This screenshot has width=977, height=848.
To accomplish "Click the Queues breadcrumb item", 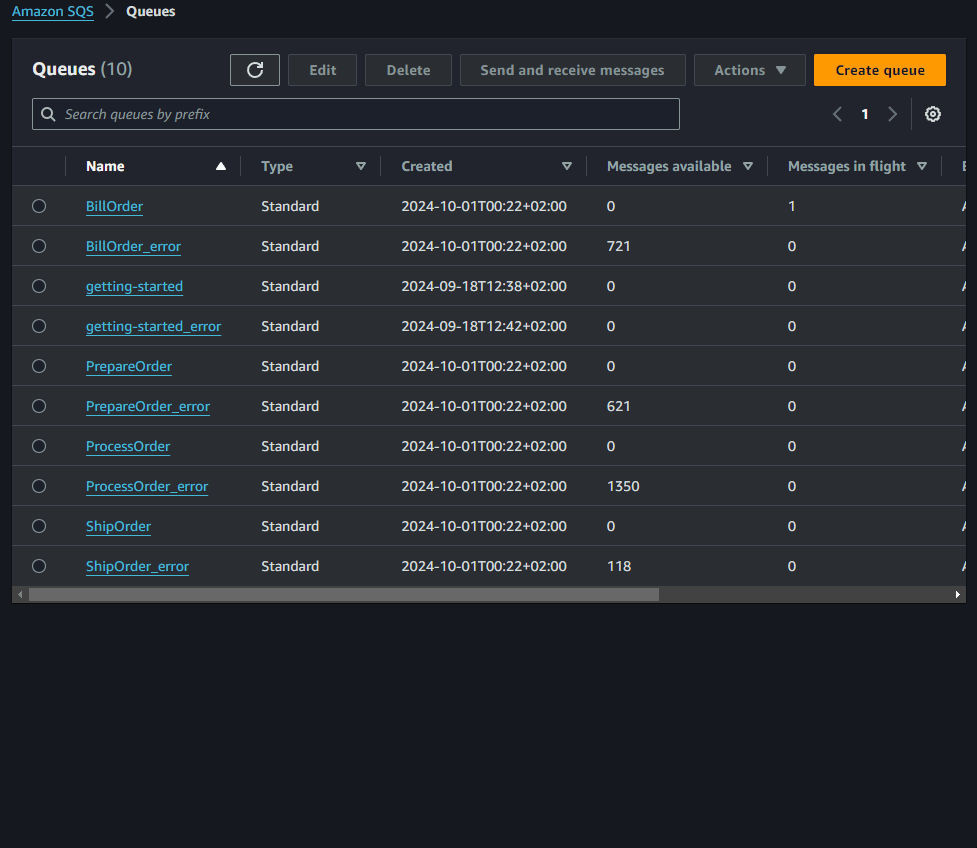I will [x=150, y=11].
